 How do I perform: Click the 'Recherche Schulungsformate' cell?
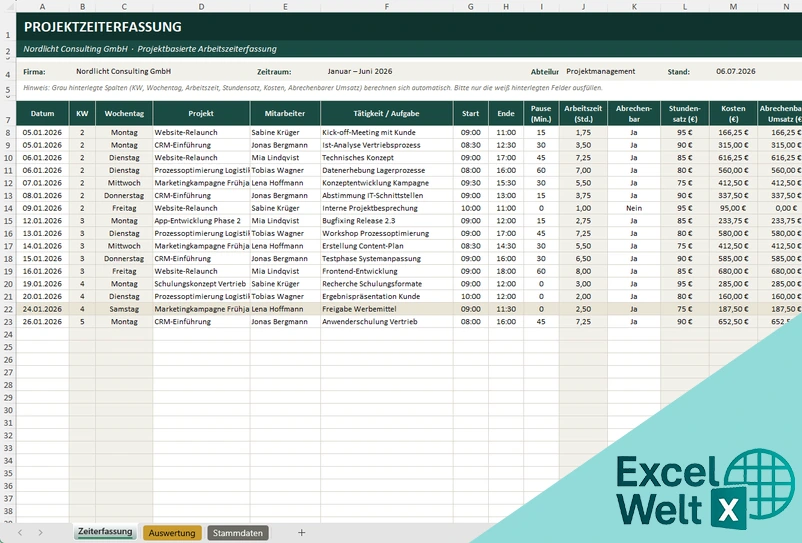[x=387, y=284]
